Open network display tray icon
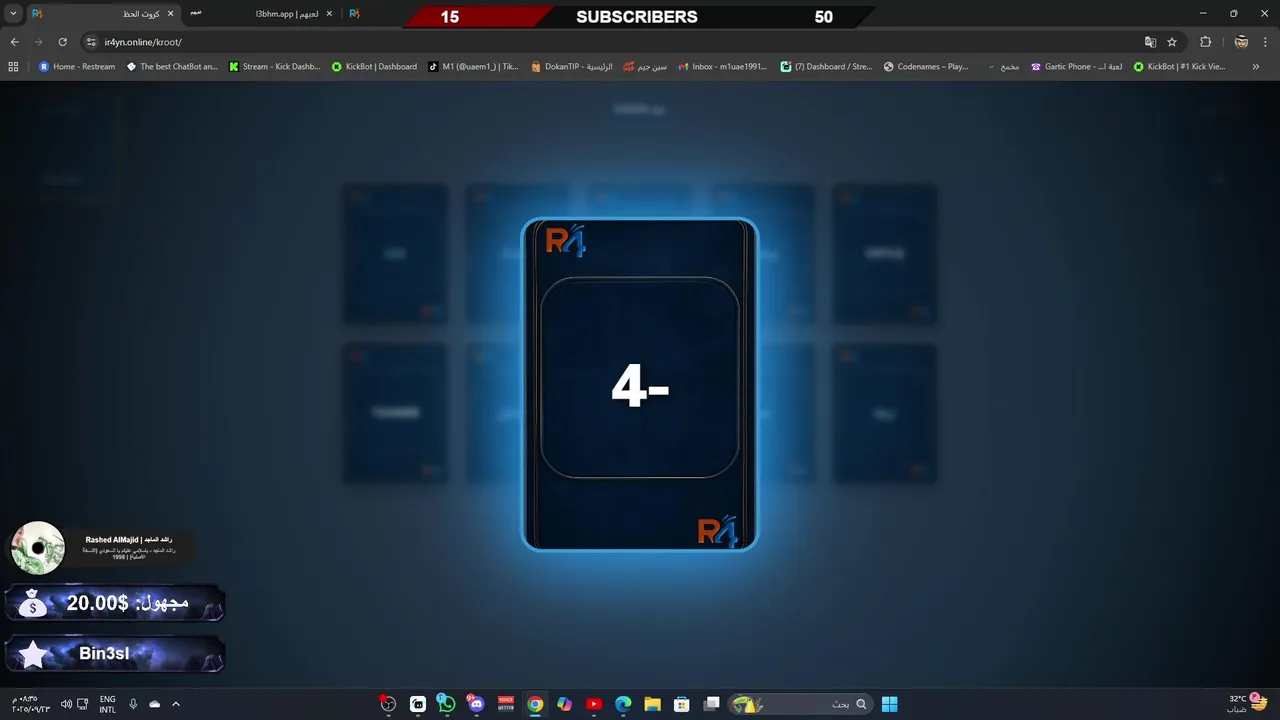Image resolution: width=1280 pixels, height=720 pixels. pos(82,704)
